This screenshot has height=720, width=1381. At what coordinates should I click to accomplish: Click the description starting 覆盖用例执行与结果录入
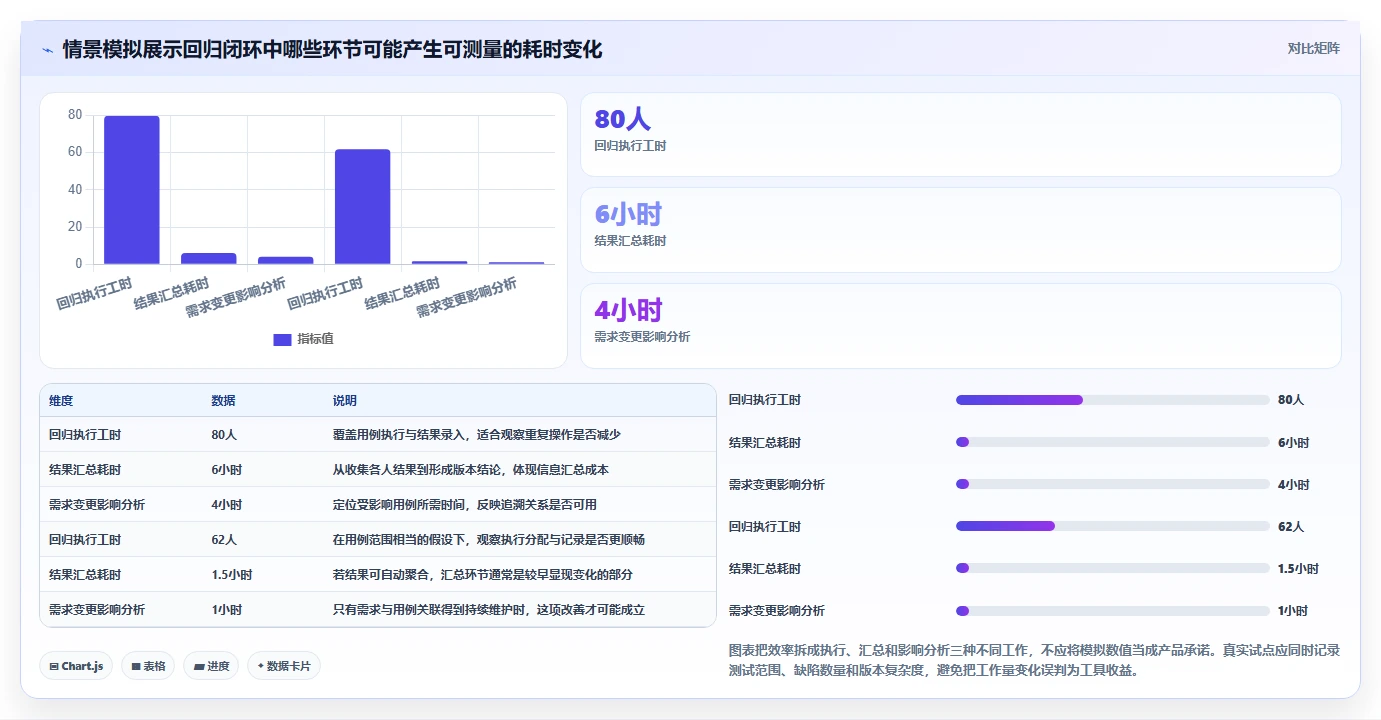pyautogui.click(x=478, y=435)
